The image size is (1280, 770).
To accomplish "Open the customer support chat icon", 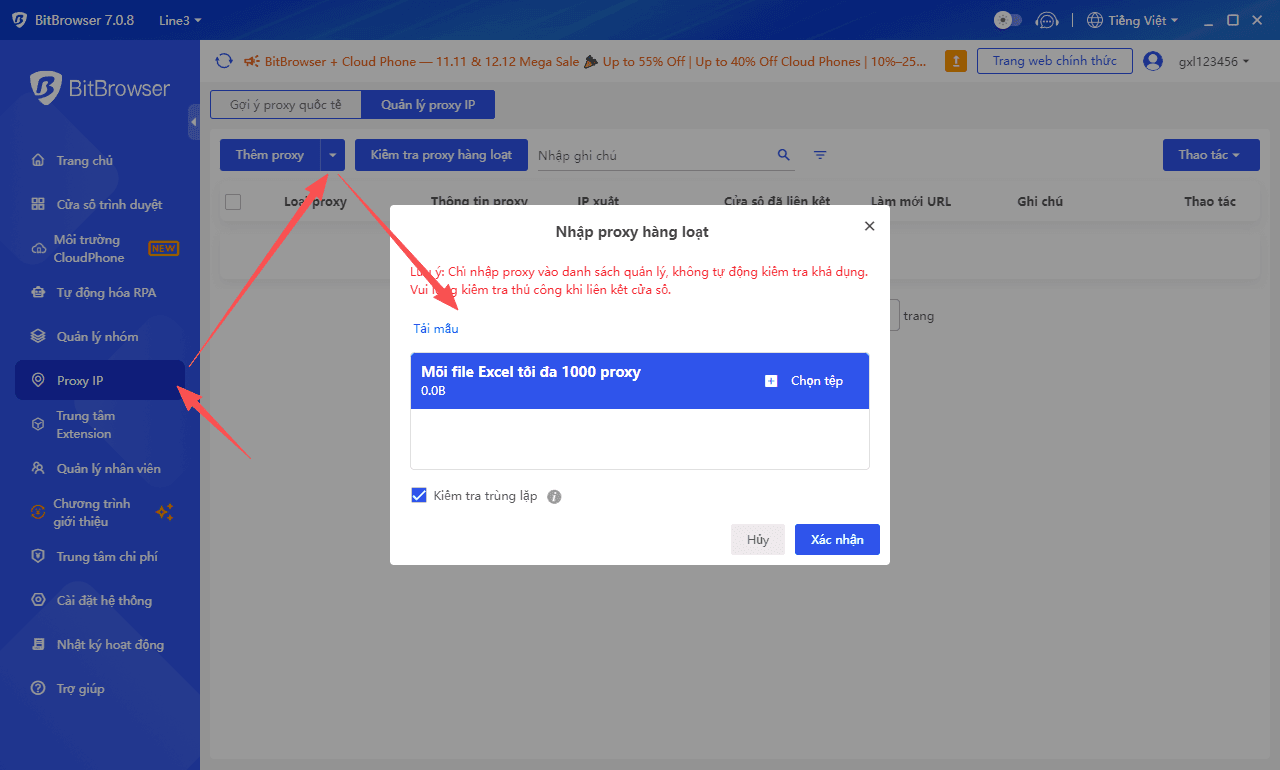I will coord(1047,20).
